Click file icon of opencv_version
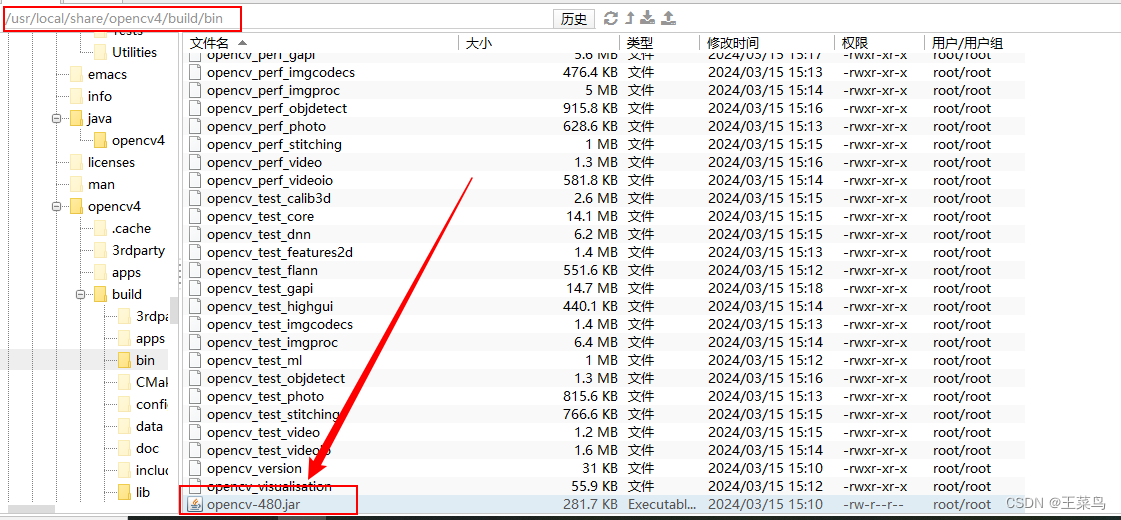Viewport: 1121px width, 520px height. 195,468
